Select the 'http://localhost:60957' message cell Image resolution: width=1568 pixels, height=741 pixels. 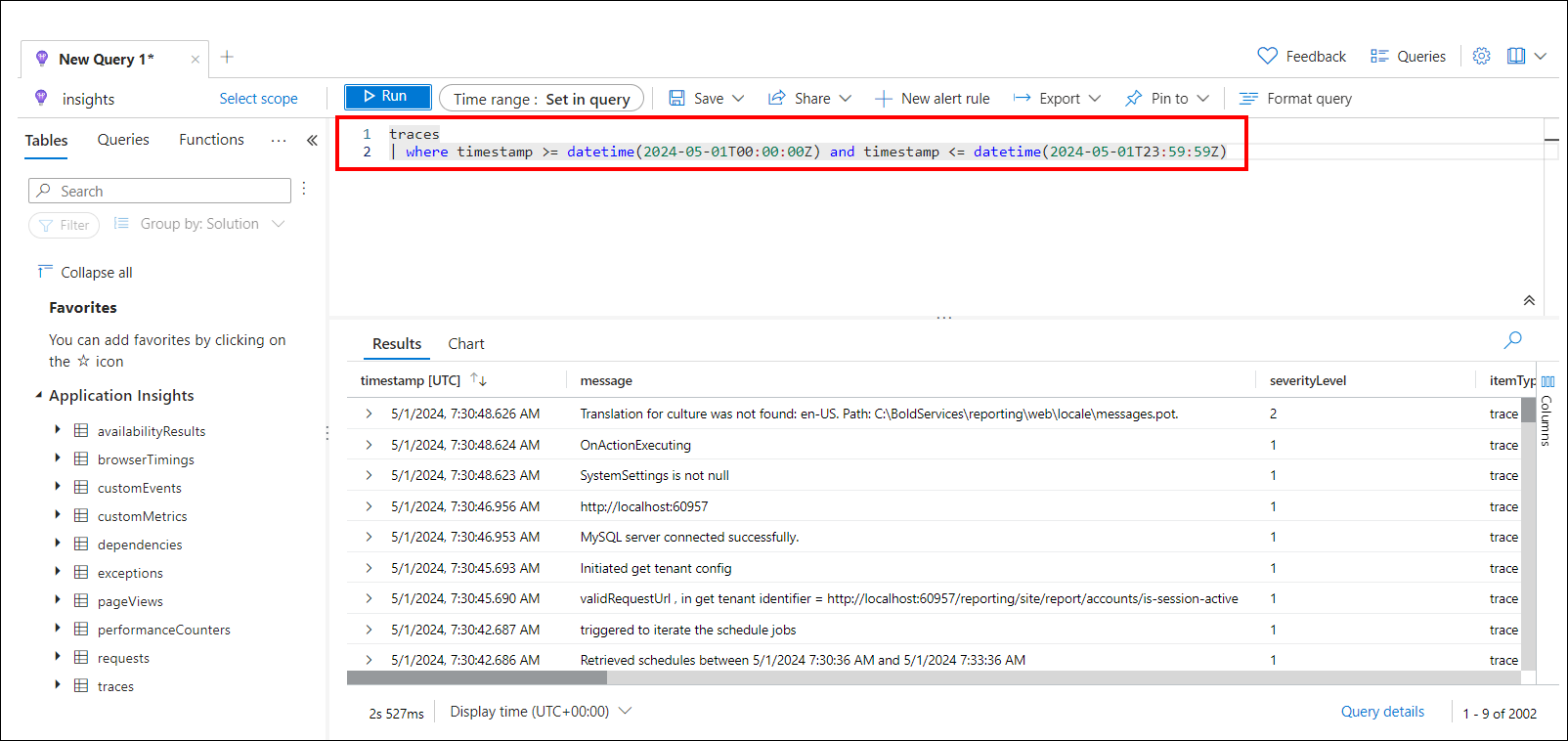[644, 506]
